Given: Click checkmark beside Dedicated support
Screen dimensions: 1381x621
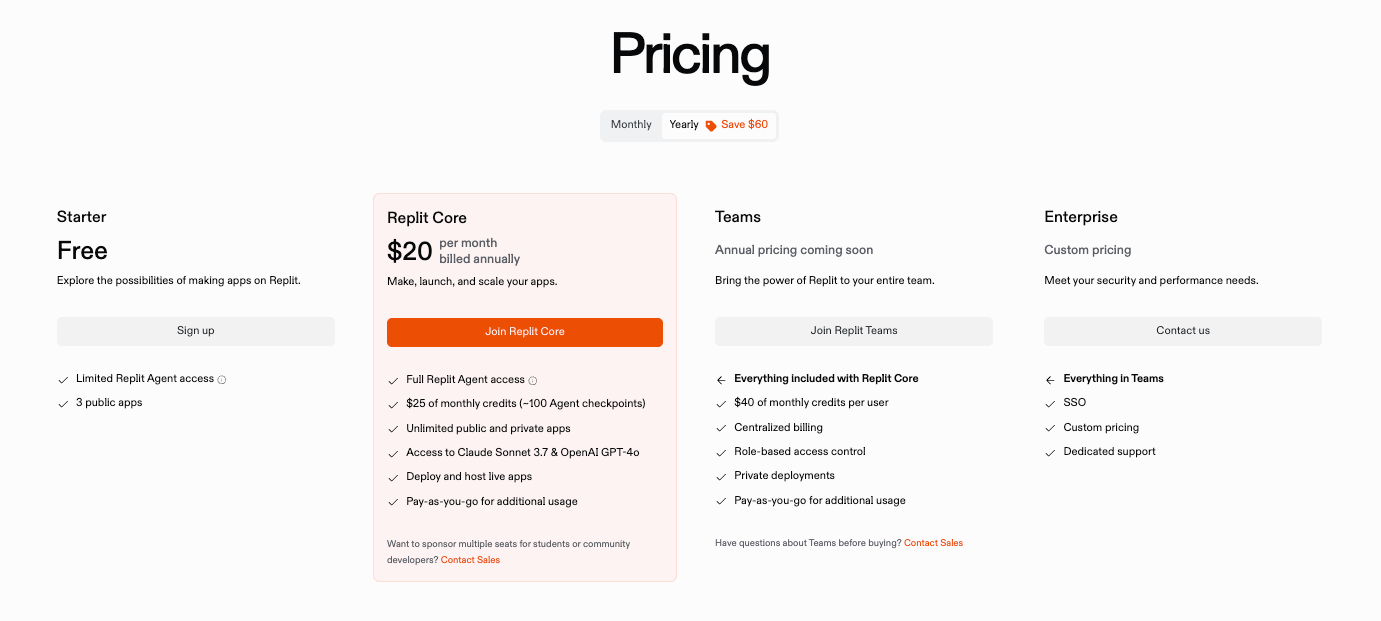Looking at the screenshot, I should tap(1050, 453).
